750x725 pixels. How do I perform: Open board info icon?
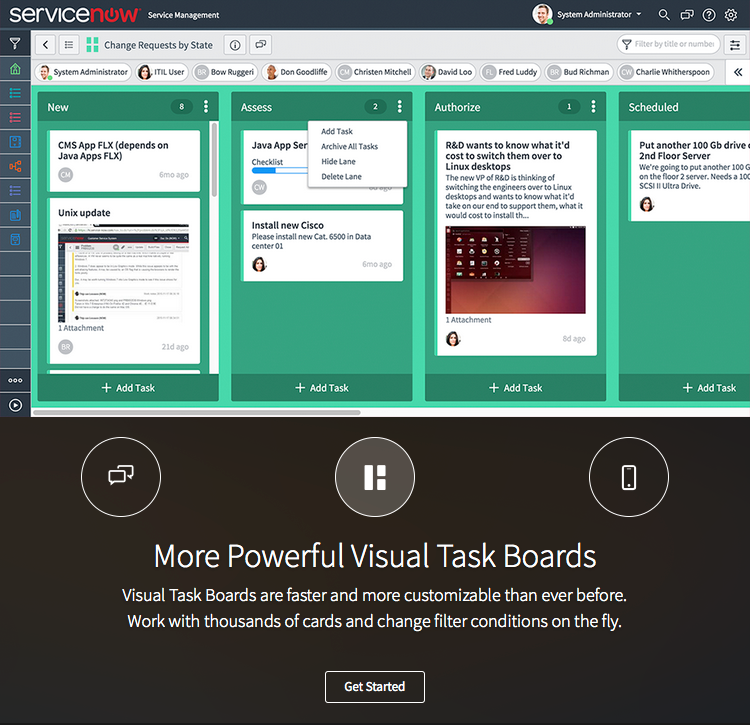click(235, 45)
